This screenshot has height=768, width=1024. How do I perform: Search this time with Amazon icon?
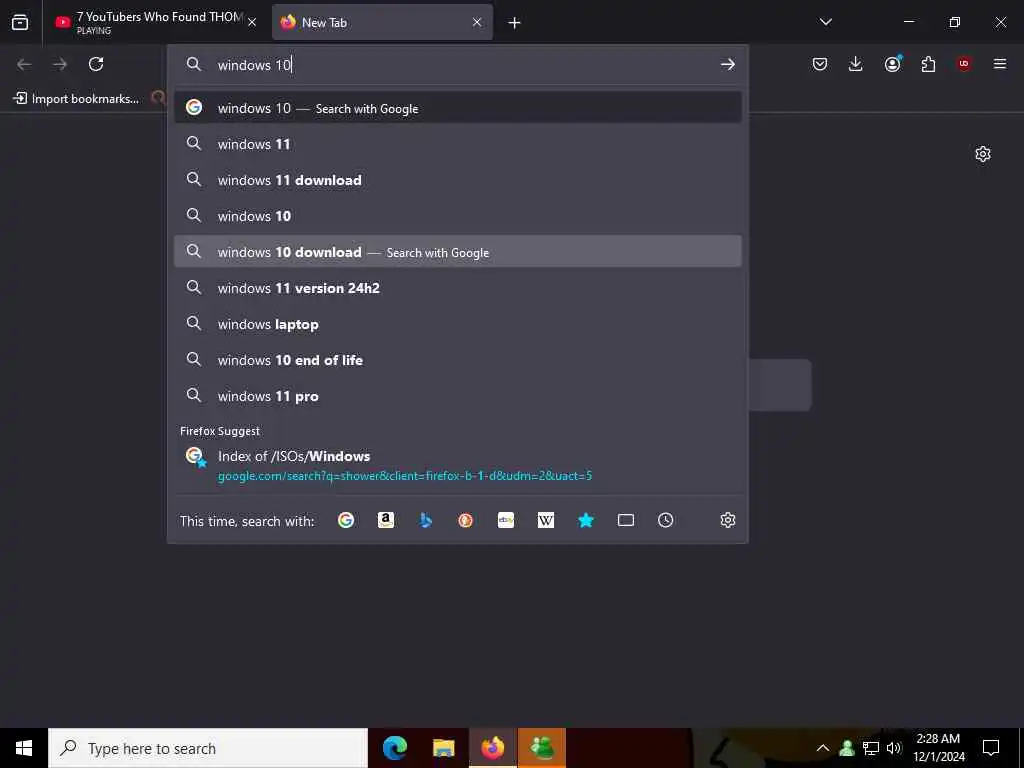click(386, 520)
